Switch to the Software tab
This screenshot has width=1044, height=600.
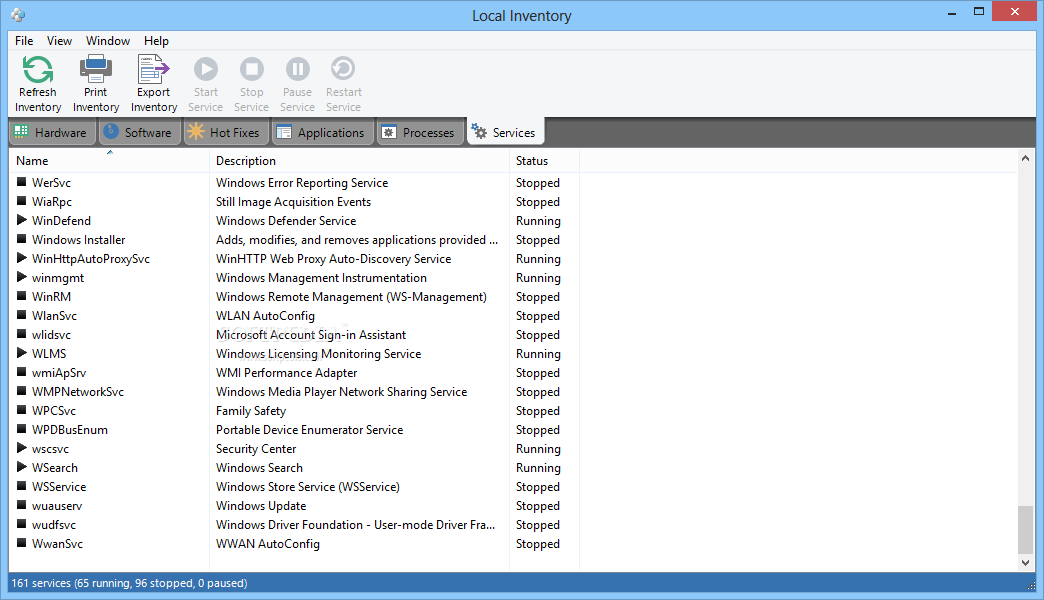pyautogui.click(x=140, y=132)
